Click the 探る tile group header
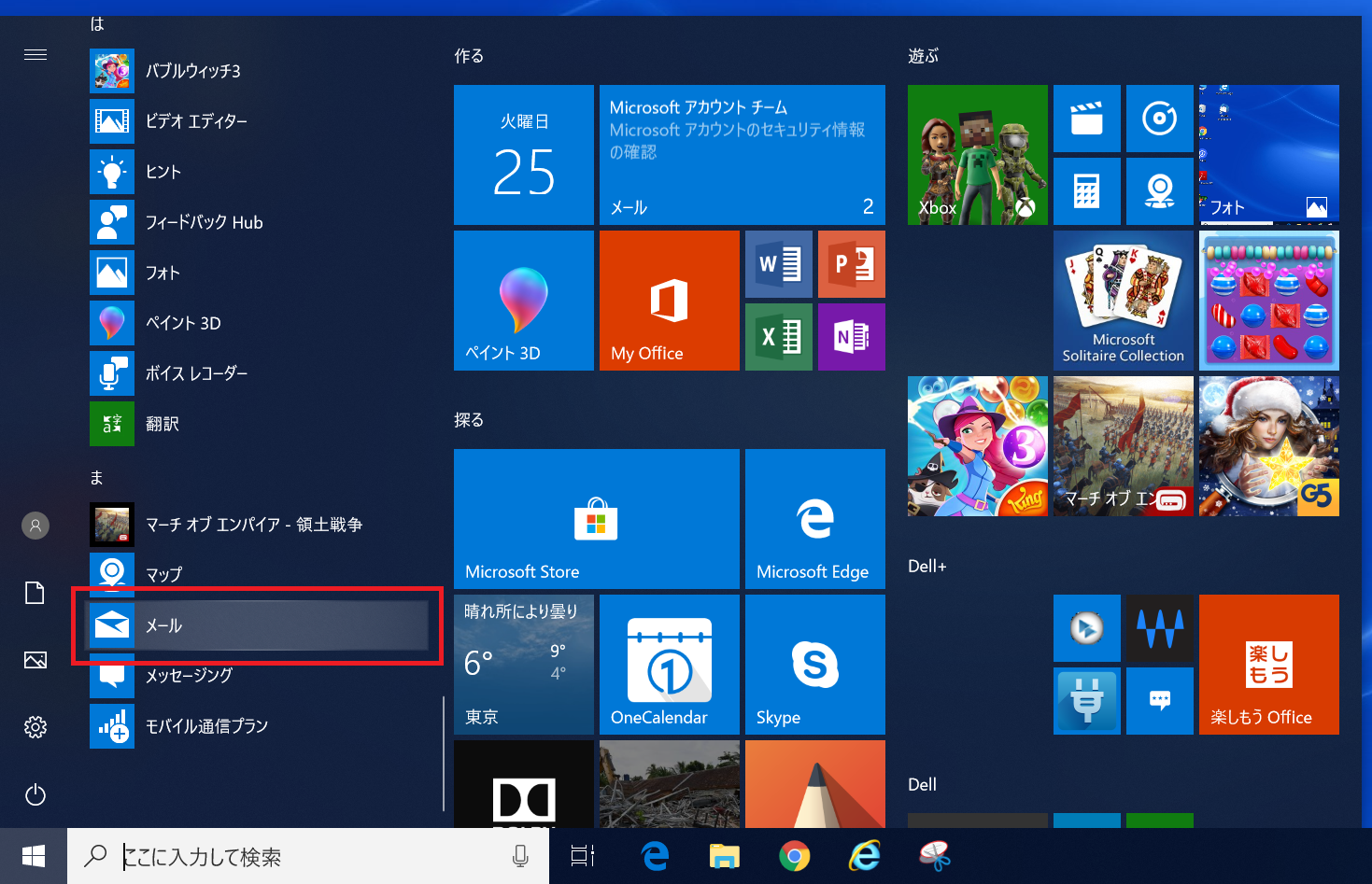Screen dimensions: 1372x884 pos(469,420)
